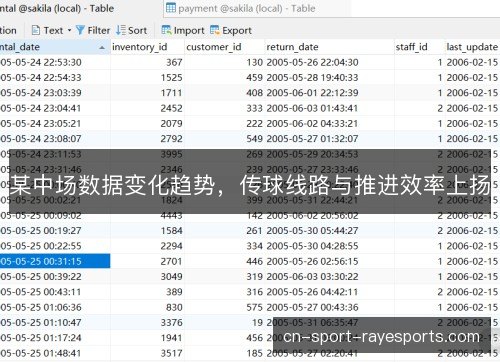Select rental_date cell ending 00:22:55
Screen dimensions: 500x362
[55, 246]
